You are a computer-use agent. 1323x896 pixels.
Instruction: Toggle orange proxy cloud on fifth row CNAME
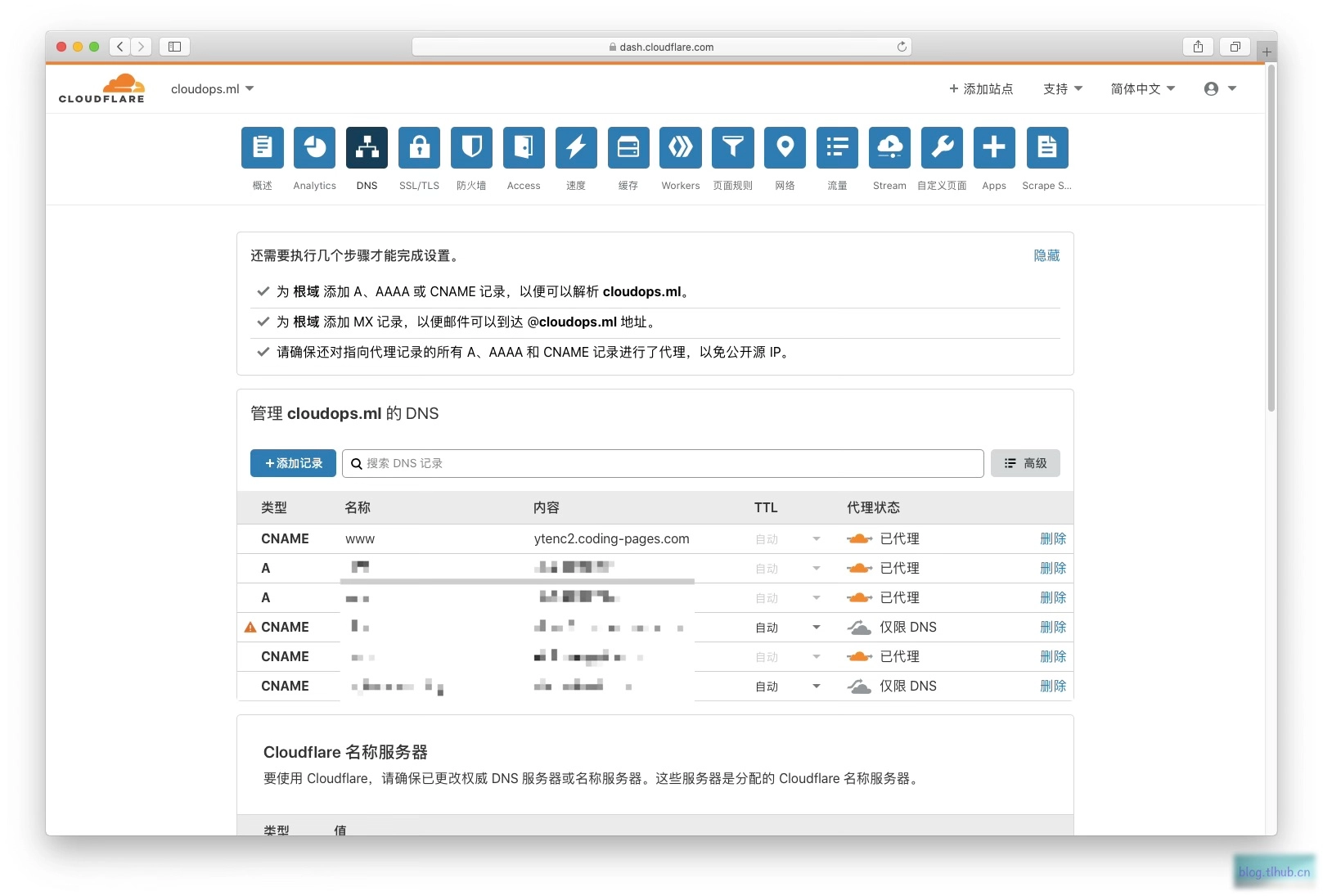(x=859, y=656)
